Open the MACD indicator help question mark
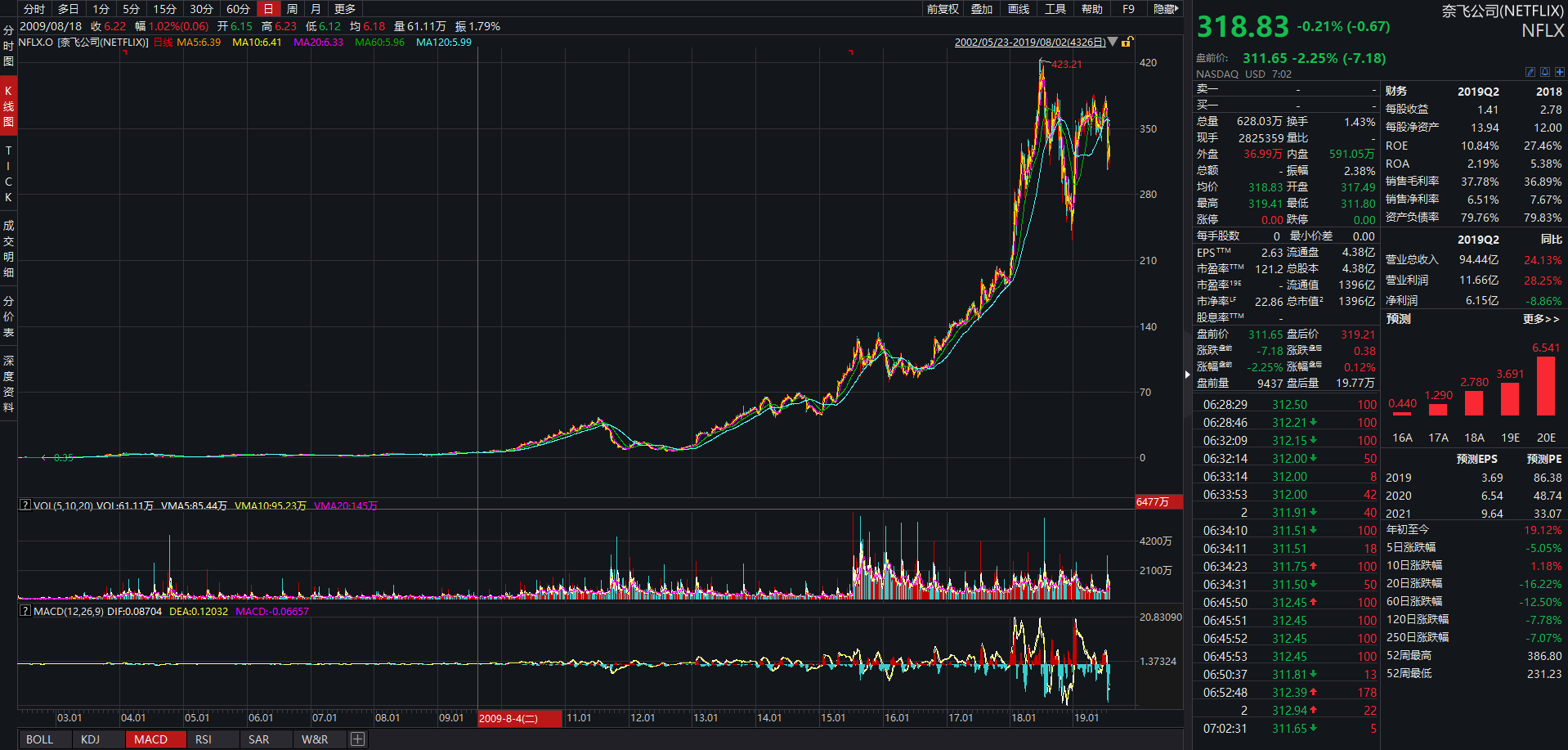Screen dimensions: 1568x750 tap(25, 611)
